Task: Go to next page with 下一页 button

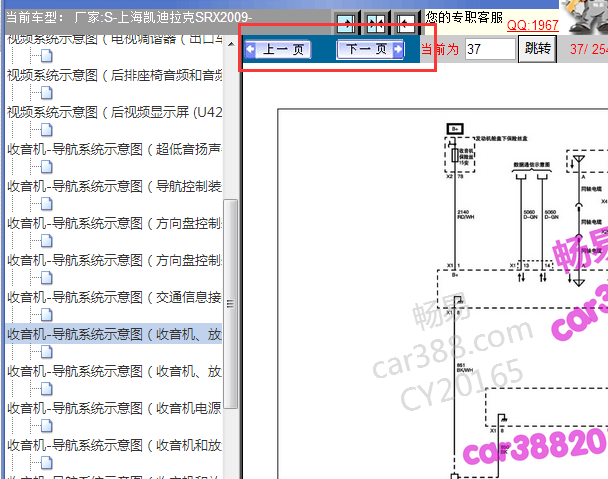Action: (x=370, y=49)
